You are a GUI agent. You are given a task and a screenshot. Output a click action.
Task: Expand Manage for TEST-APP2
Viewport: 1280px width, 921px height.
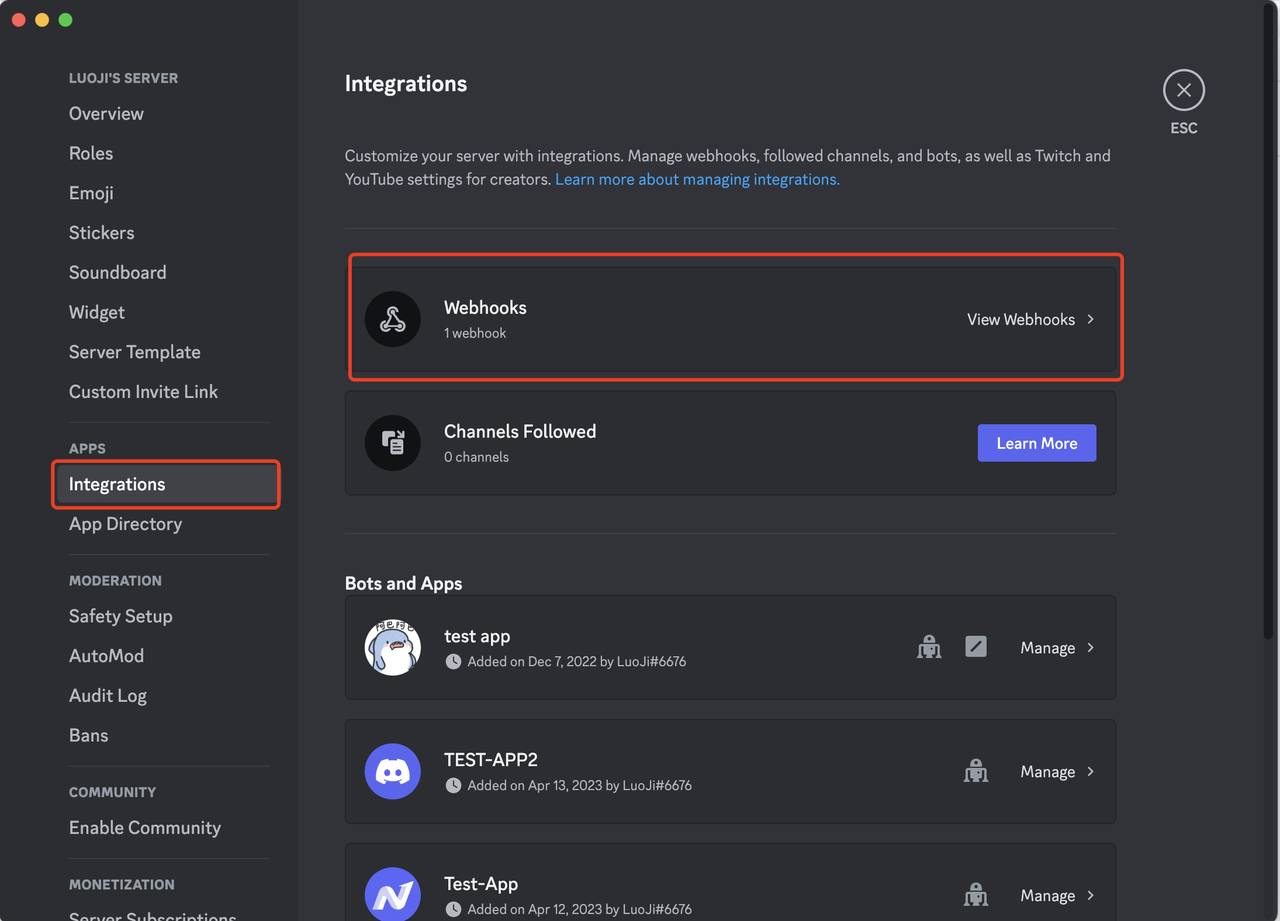tap(1057, 771)
